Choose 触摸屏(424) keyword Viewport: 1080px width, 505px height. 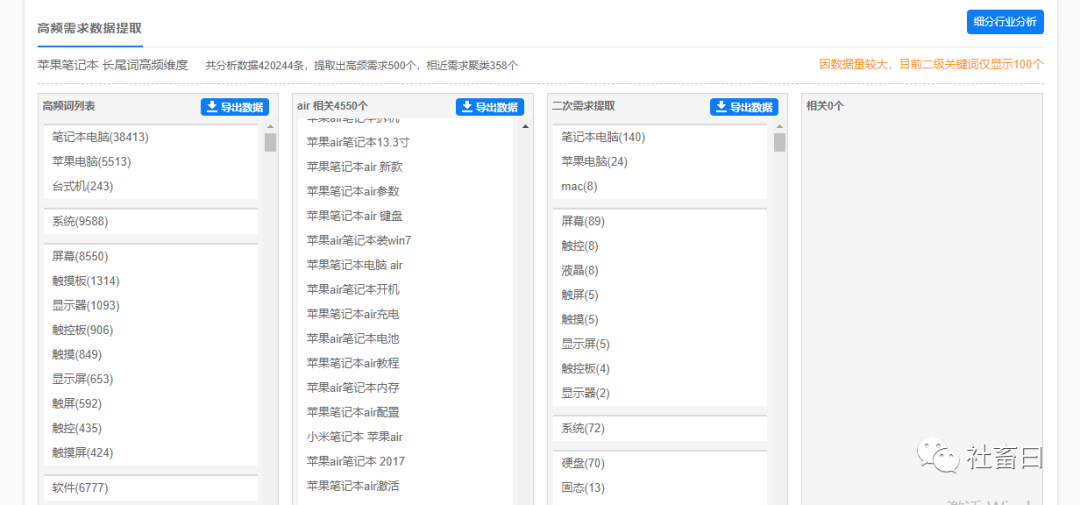tap(83, 453)
